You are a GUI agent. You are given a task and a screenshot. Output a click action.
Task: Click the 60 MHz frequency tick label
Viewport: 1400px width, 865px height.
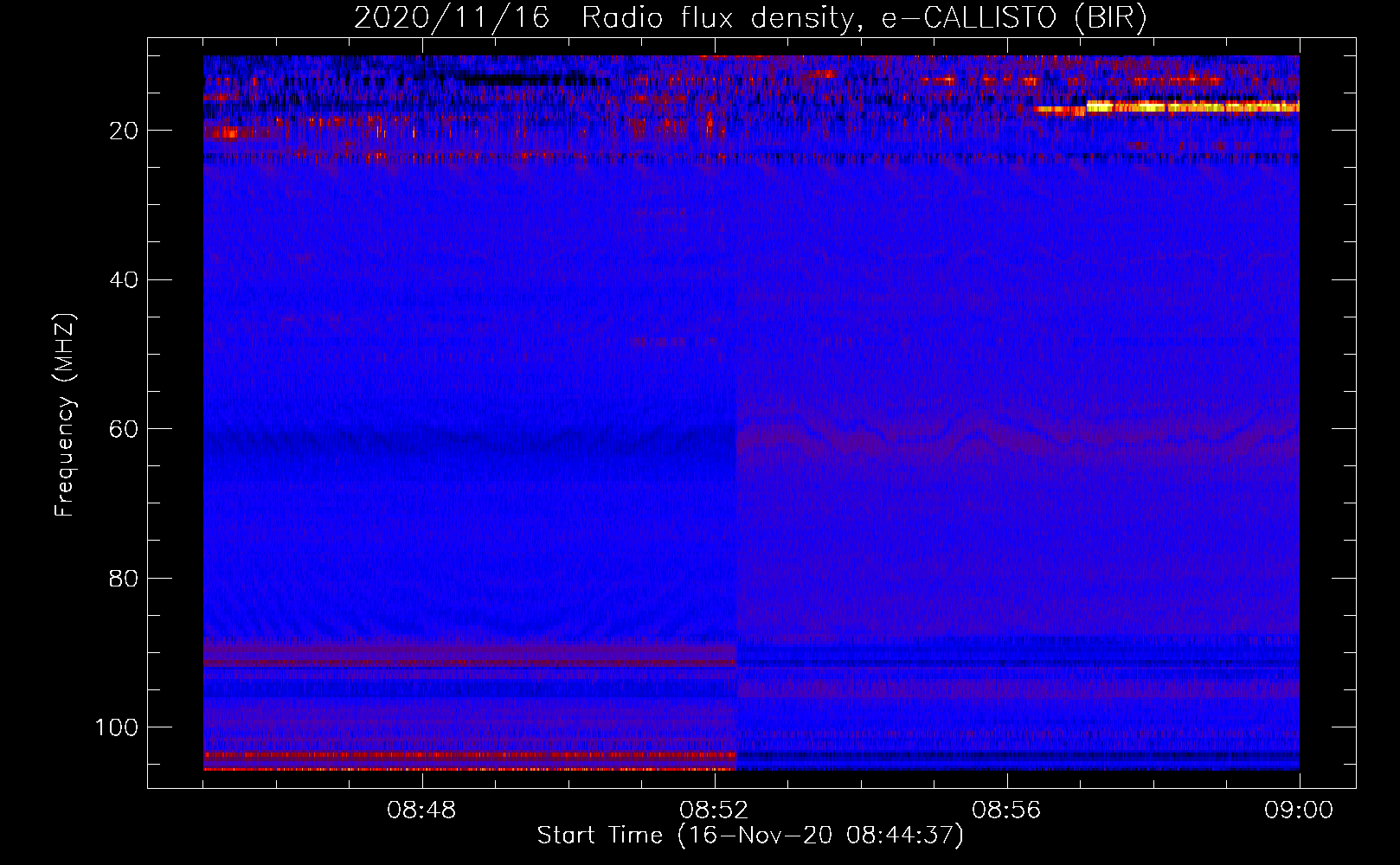[124, 429]
